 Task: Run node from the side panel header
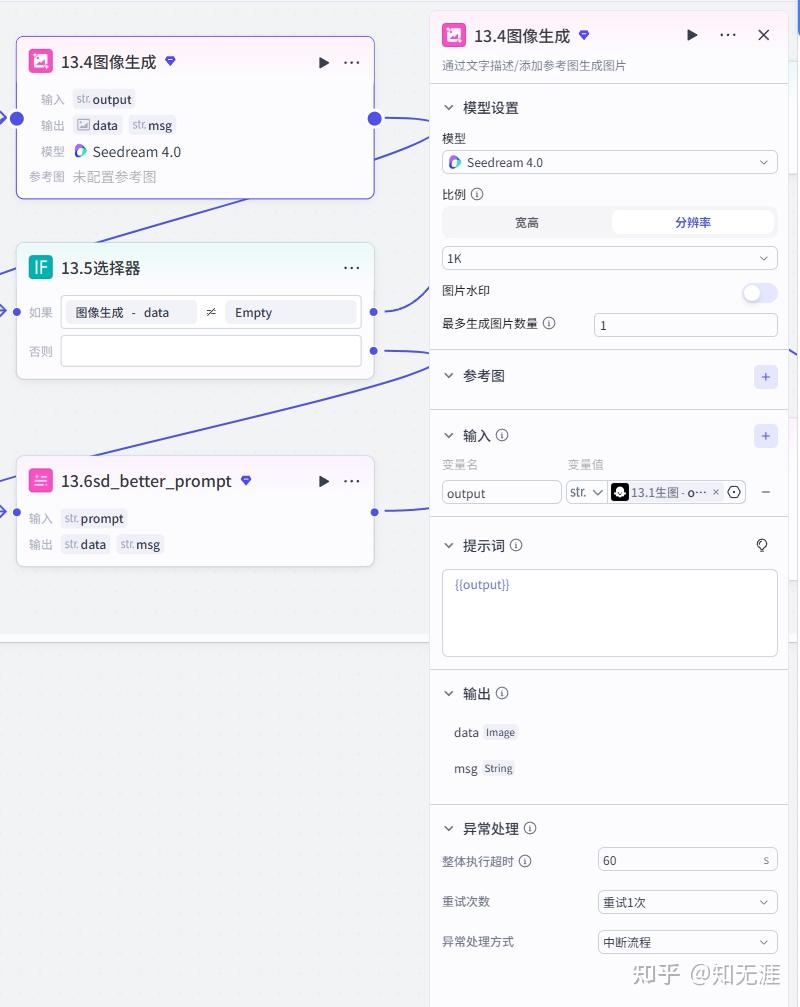tap(691, 35)
